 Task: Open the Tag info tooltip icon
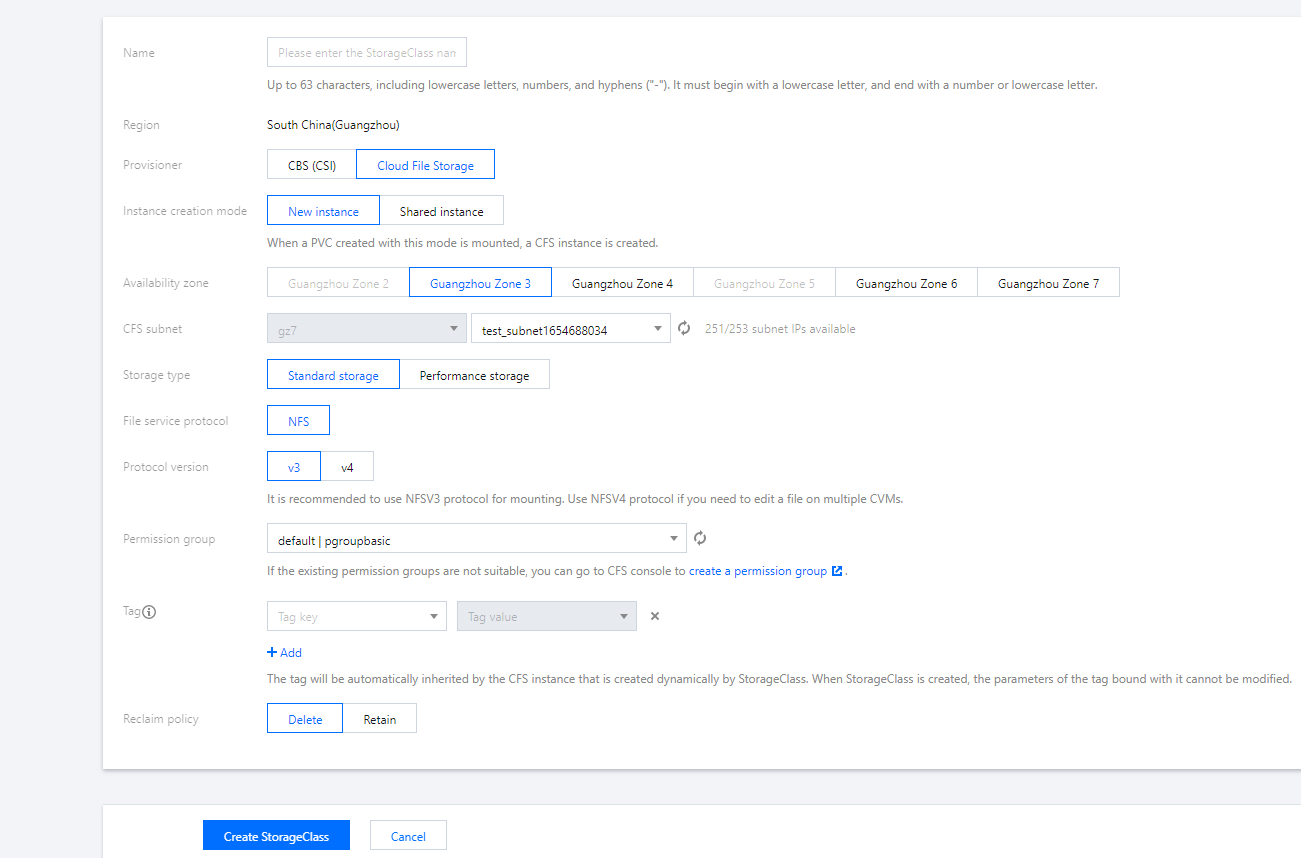pos(149,612)
